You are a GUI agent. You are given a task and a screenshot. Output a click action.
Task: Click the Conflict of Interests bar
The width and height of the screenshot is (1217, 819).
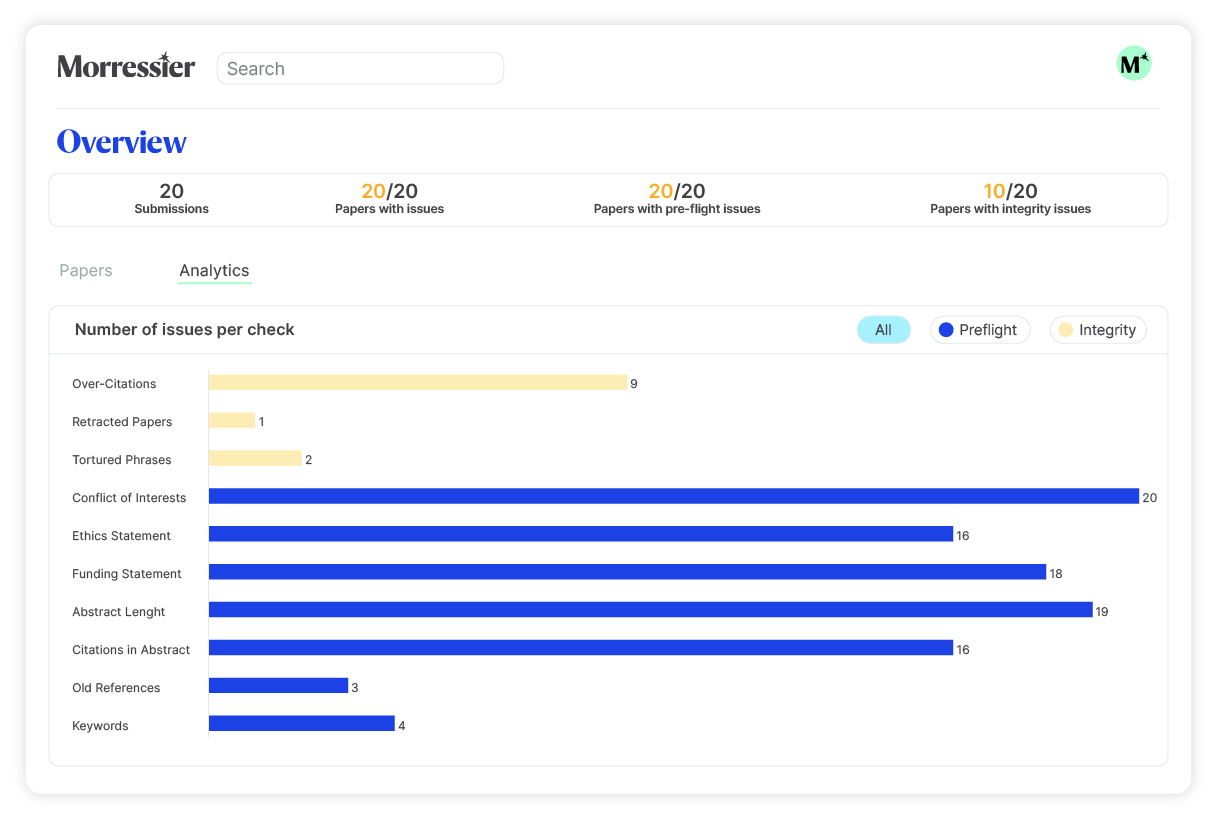[674, 496]
